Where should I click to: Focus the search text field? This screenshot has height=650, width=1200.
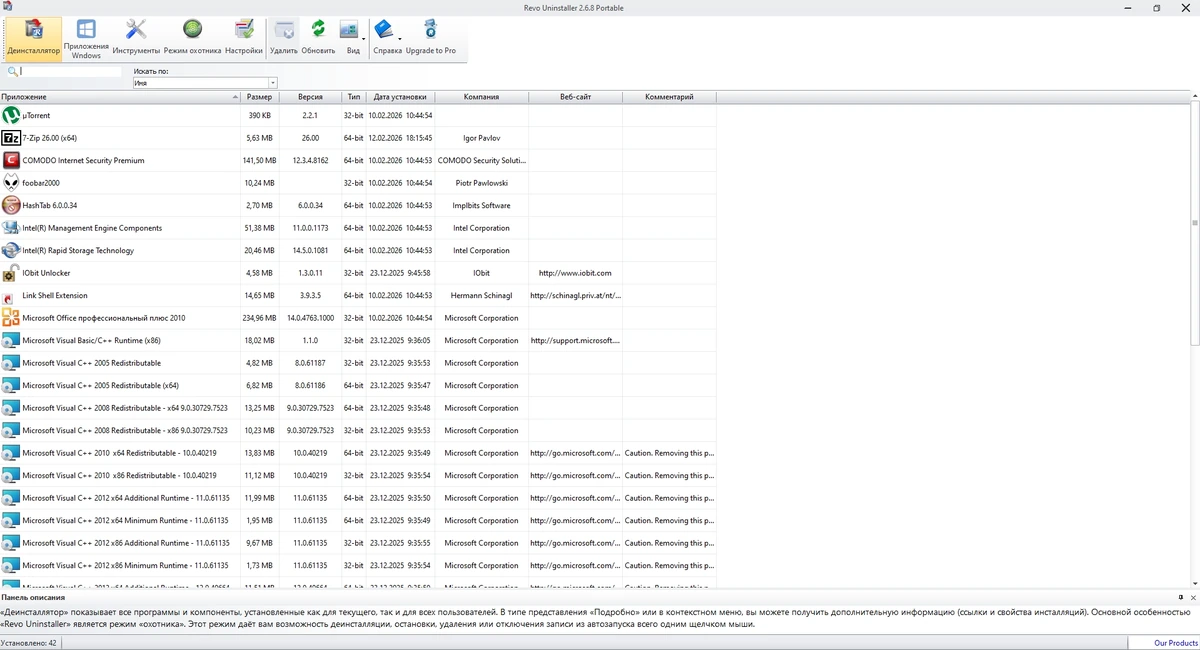tap(70, 72)
